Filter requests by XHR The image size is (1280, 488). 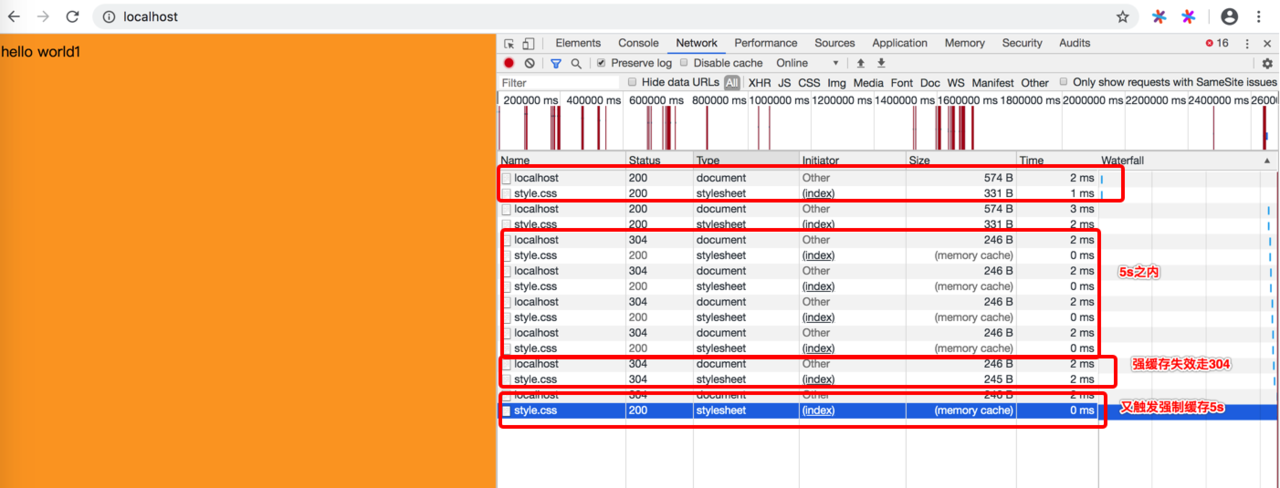pyautogui.click(x=760, y=83)
